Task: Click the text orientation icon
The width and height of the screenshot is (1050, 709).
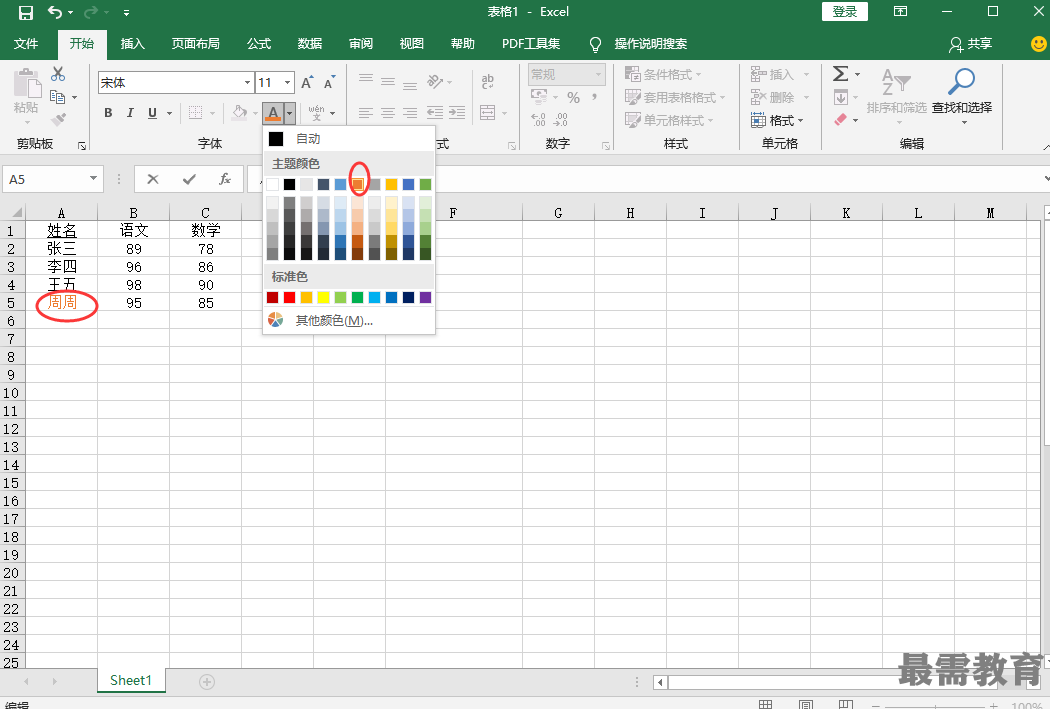Action: (x=435, y=82)
